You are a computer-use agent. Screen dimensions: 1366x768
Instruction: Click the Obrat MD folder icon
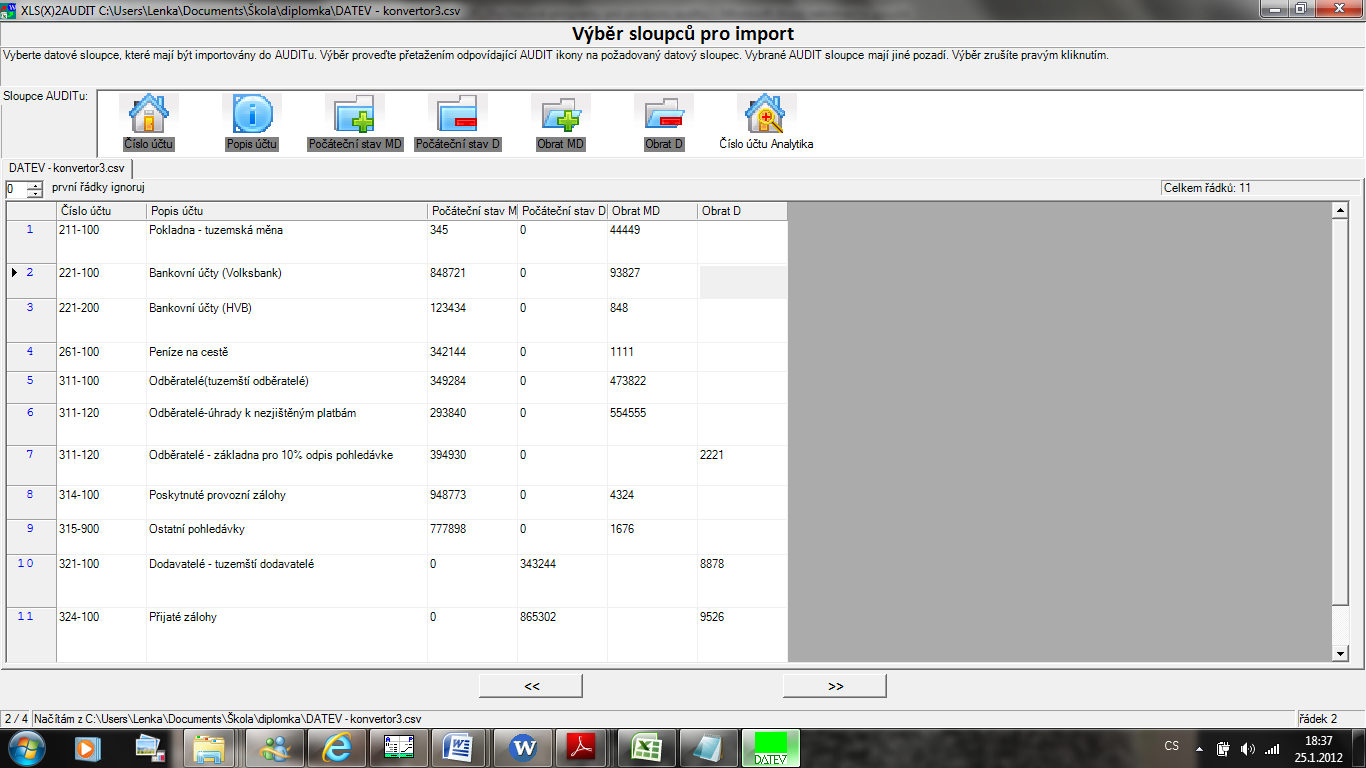561,114
